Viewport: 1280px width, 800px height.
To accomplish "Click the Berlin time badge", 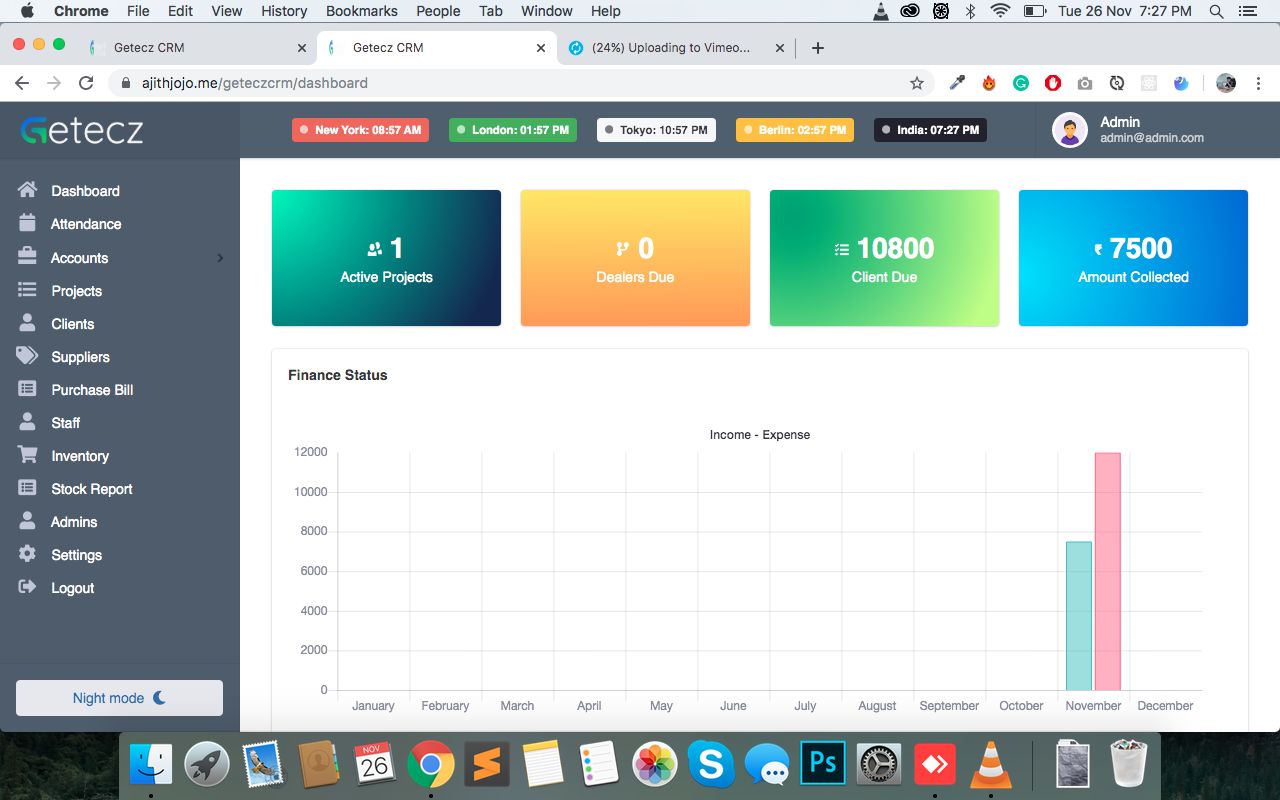I will (x=795, y=130).
